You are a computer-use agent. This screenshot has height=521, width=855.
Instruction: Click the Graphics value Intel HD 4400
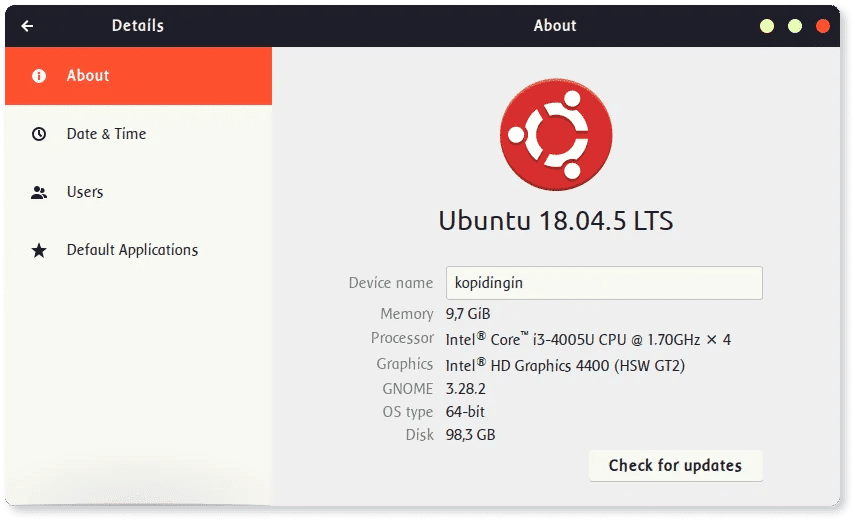565,365
